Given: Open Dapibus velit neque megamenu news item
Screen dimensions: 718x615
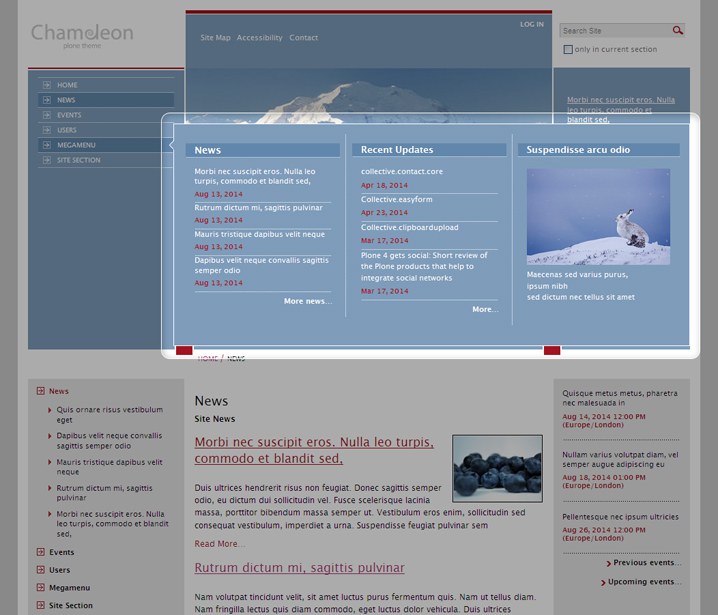Looking at the screenshot, I should 261,265.
